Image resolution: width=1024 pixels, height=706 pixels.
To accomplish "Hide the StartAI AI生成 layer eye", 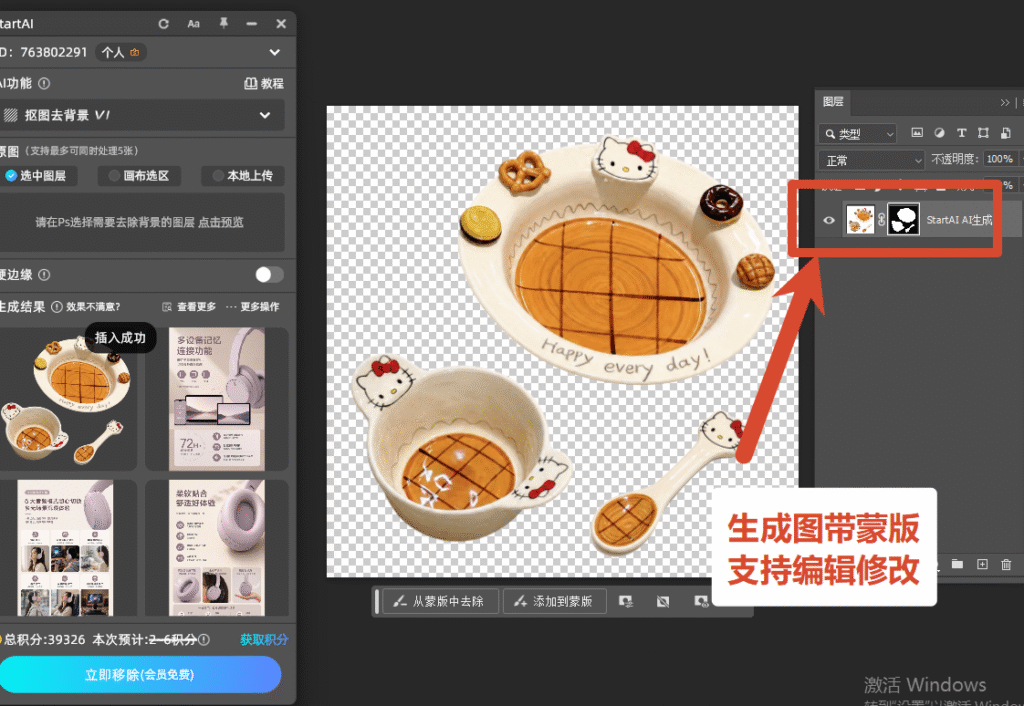I will [x=829, y=220].
